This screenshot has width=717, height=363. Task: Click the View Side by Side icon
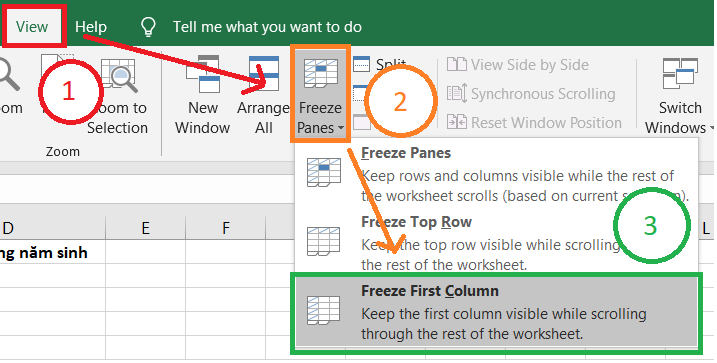[456, 64]
